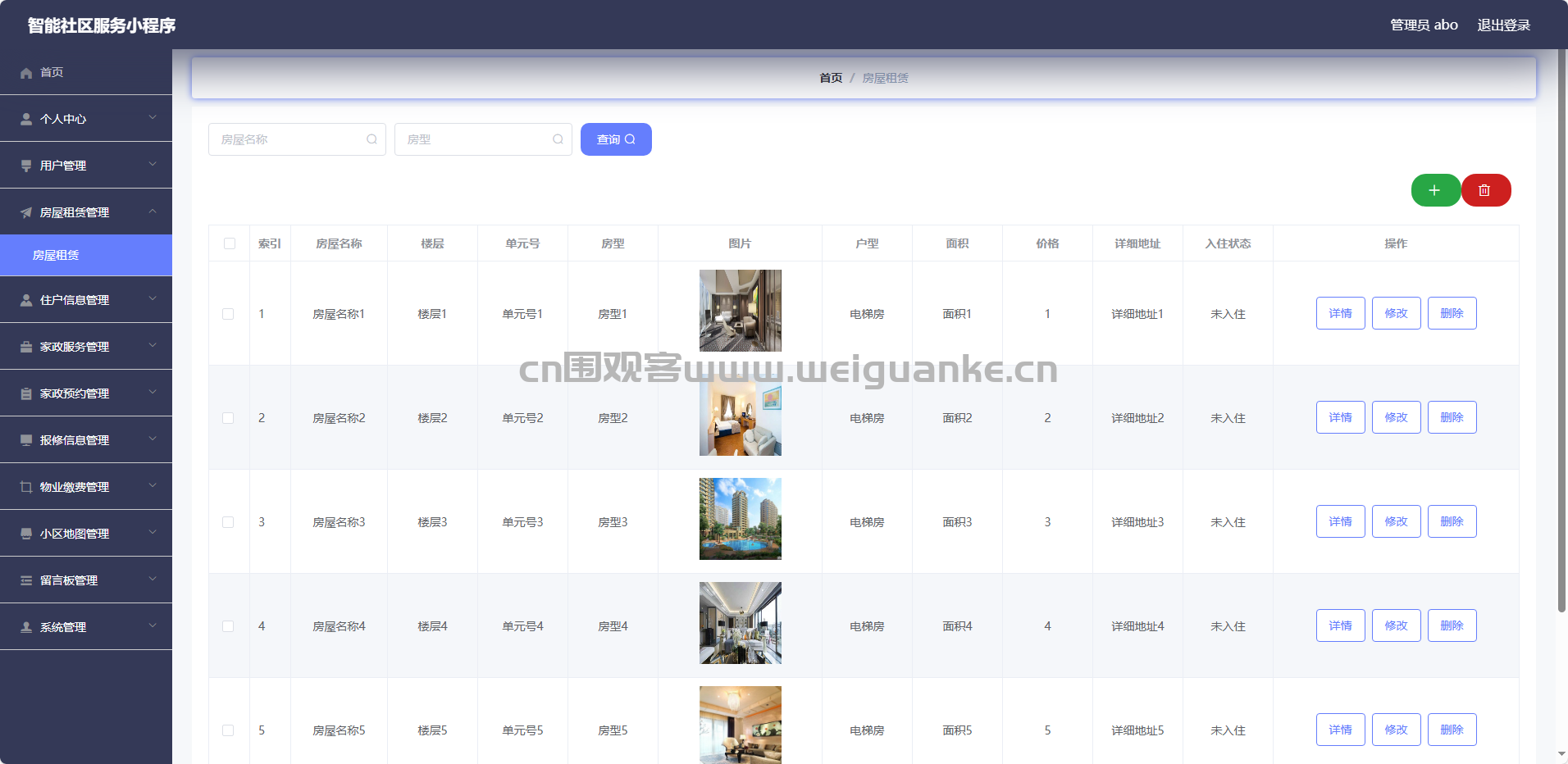Expand the 报修信息管理 chevron

click(x=153, y=439)
